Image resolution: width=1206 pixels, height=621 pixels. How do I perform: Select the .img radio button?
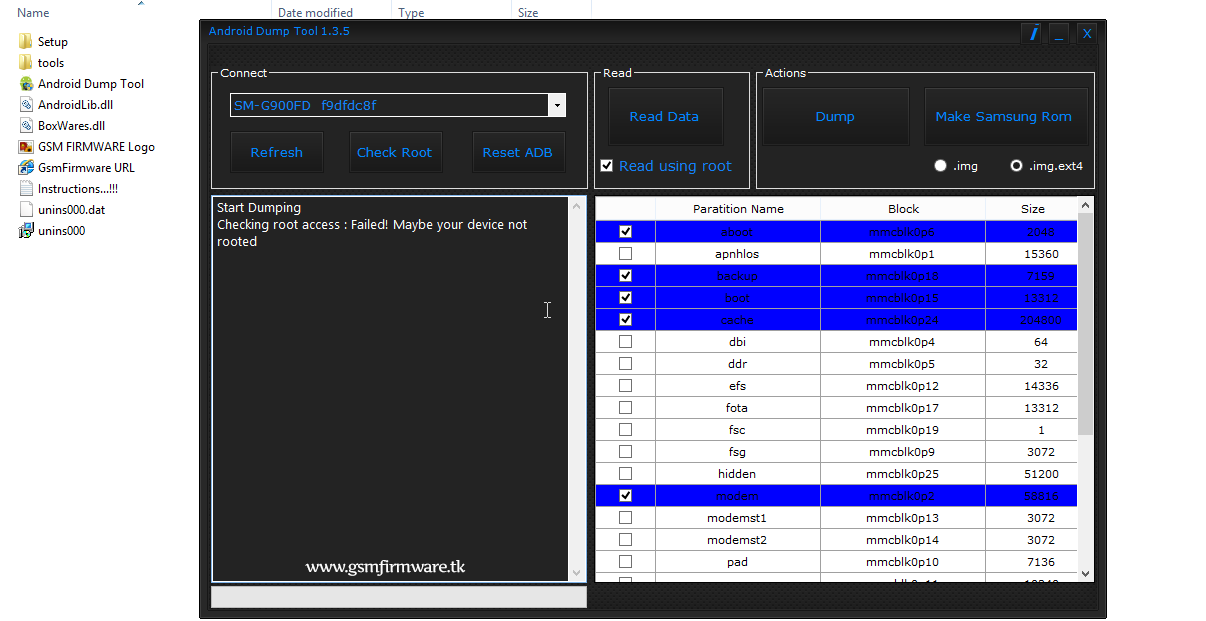pyautogui.click(x=940, y=166)
